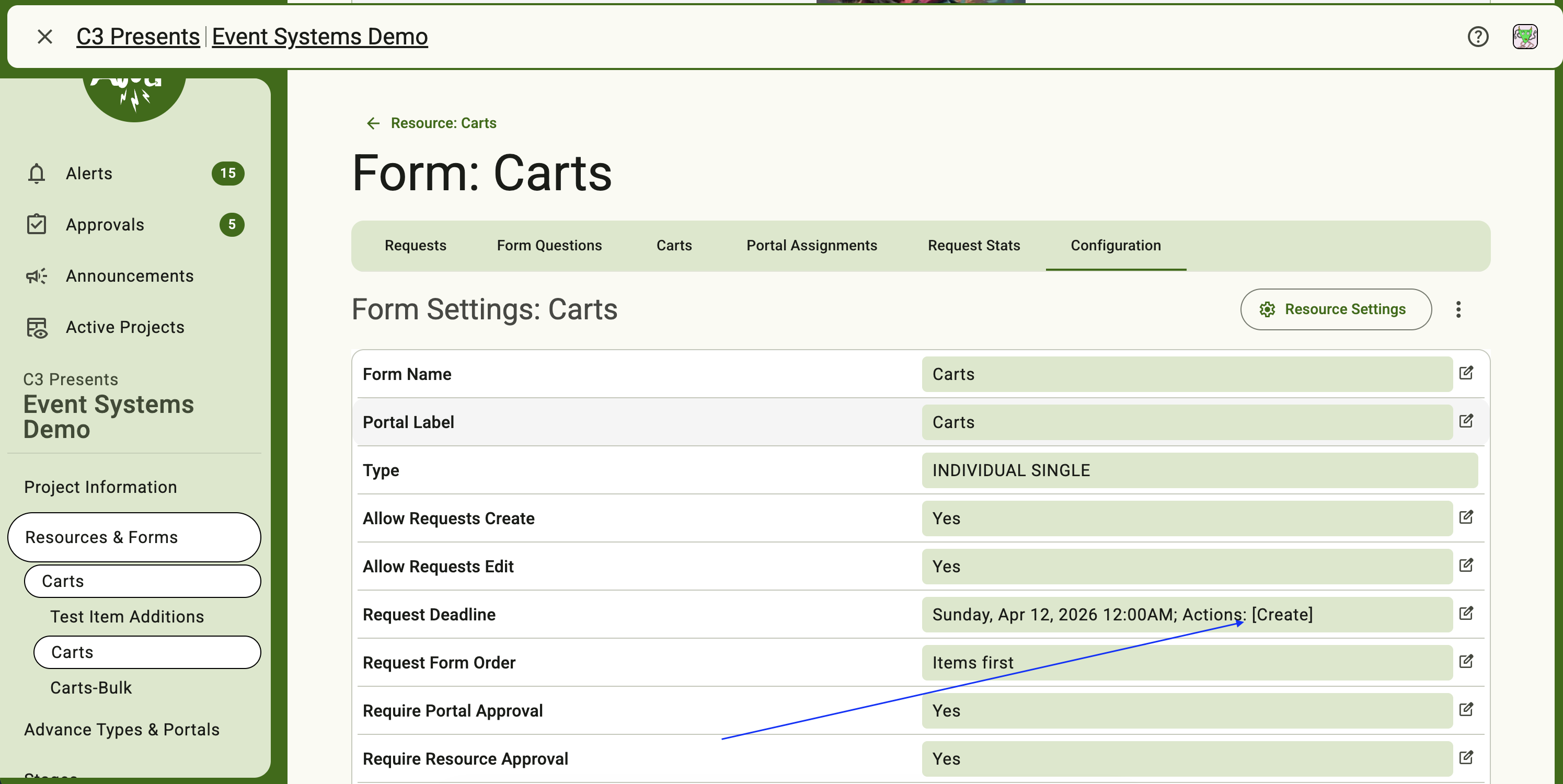
Task: Click the Alerts badge showing 15
Action: (x=228, y=174)
